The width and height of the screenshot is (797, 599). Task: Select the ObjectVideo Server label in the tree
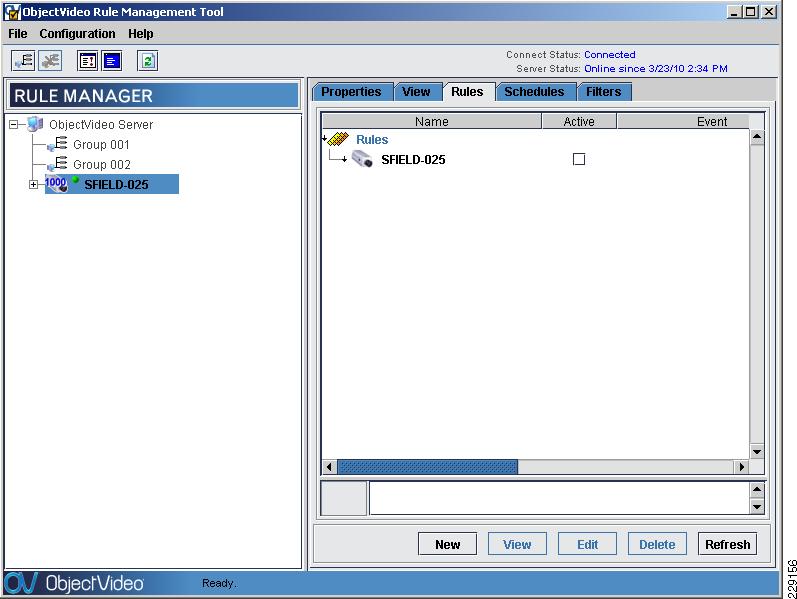tap(101, 125)
